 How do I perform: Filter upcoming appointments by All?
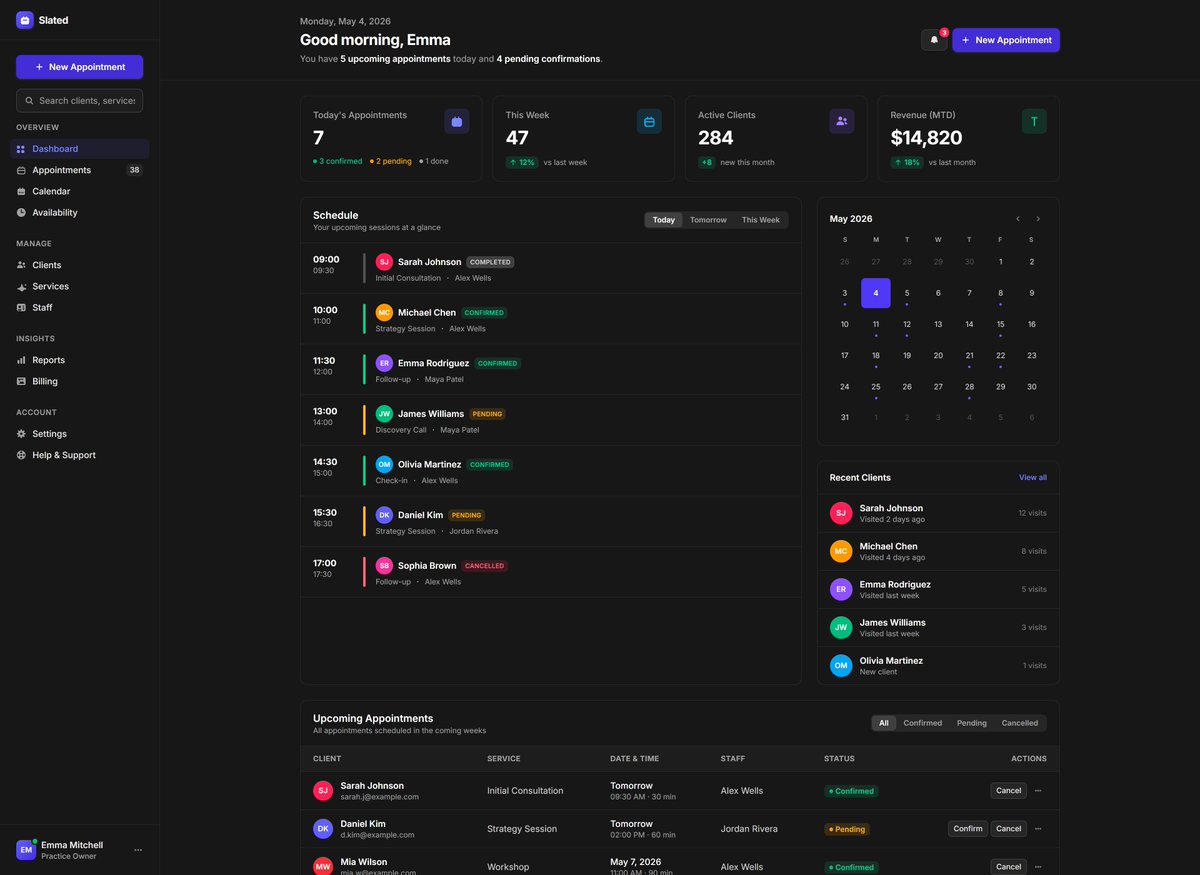pyautogui.click(x=884, y=723)
